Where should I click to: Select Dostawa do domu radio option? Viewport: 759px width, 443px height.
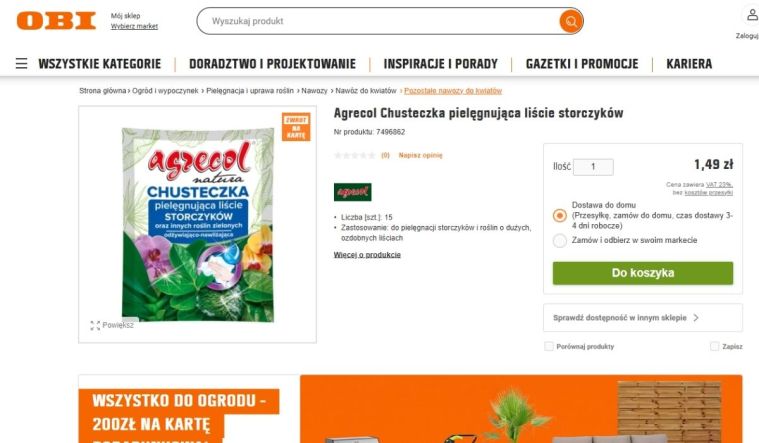coord(560,215)
